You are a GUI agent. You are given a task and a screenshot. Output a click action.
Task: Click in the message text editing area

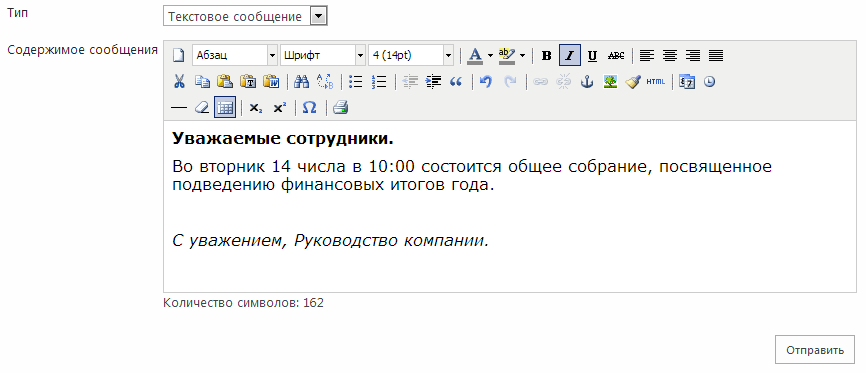pyautogui.click(x=509, y=206)
